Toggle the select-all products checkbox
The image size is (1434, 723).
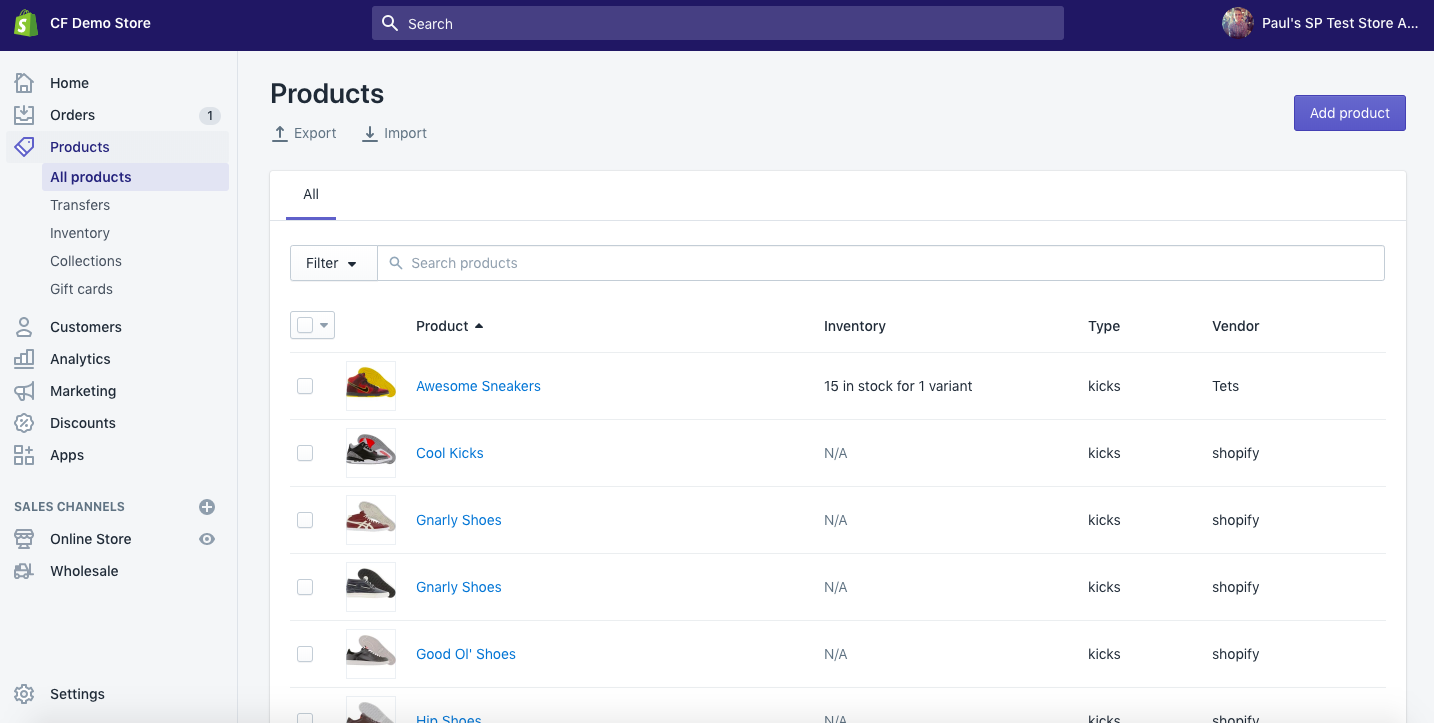[x=305, y=325]
